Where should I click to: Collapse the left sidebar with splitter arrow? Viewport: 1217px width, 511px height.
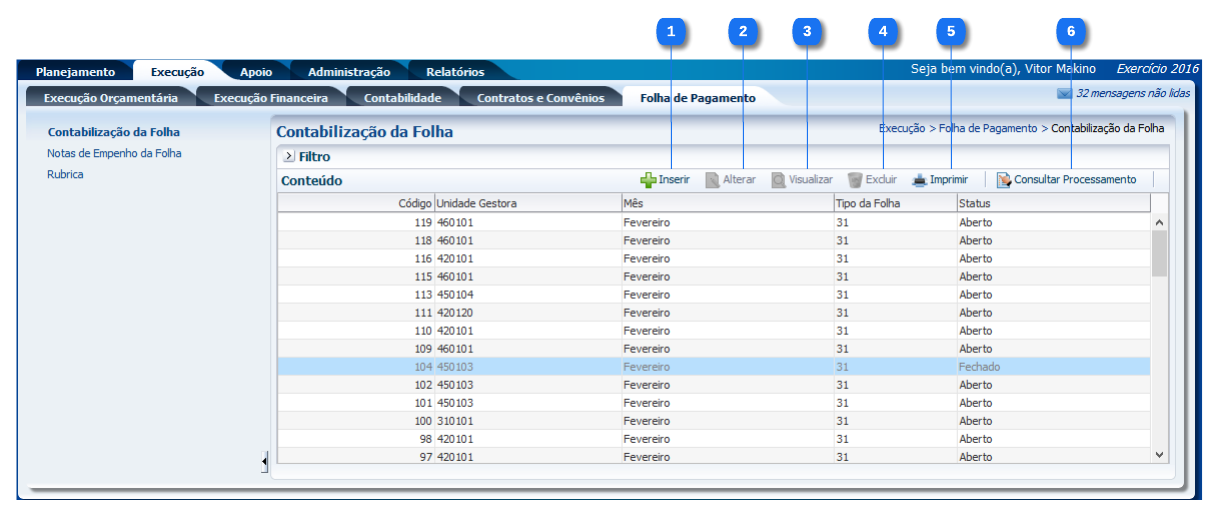coord(265,461)
